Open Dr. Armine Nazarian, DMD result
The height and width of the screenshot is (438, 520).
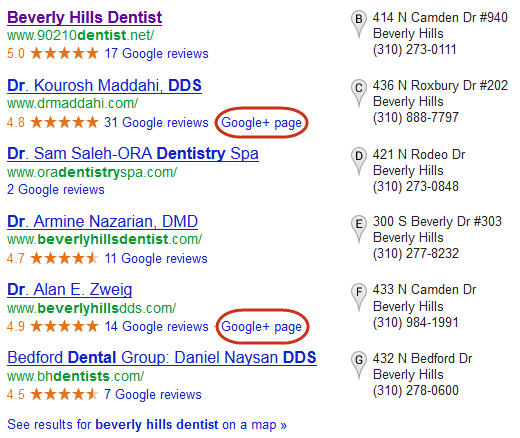[x=102, y=222]
